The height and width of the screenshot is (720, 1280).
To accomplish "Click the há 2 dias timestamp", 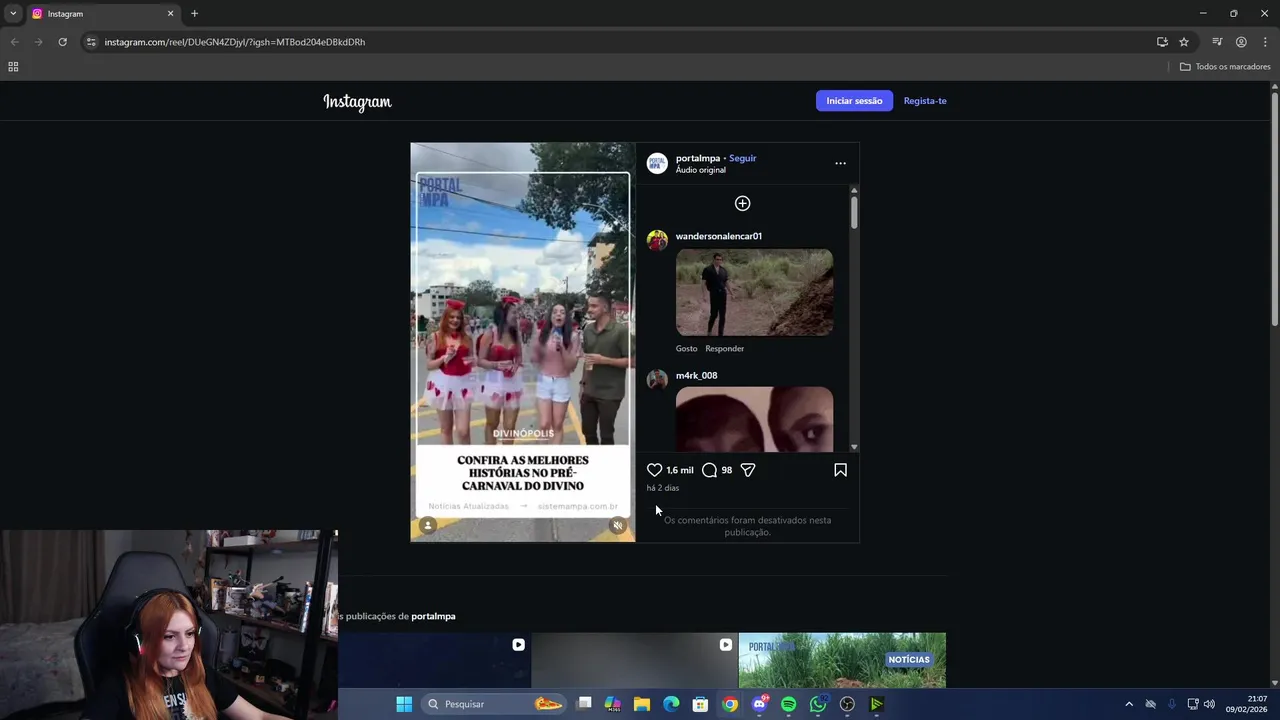I will point(663,488).
